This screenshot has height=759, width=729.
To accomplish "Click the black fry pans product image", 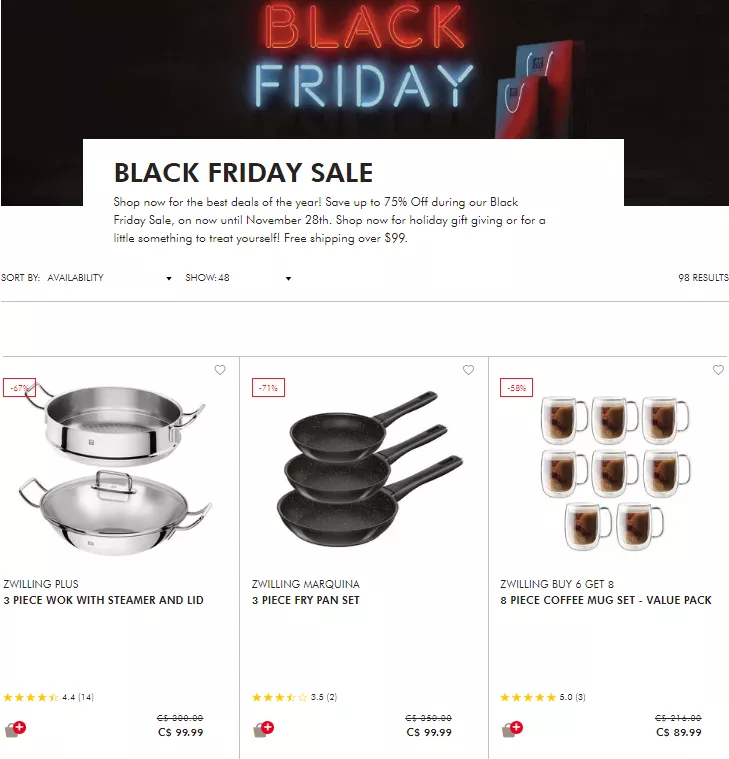I will tap(370, 469).
